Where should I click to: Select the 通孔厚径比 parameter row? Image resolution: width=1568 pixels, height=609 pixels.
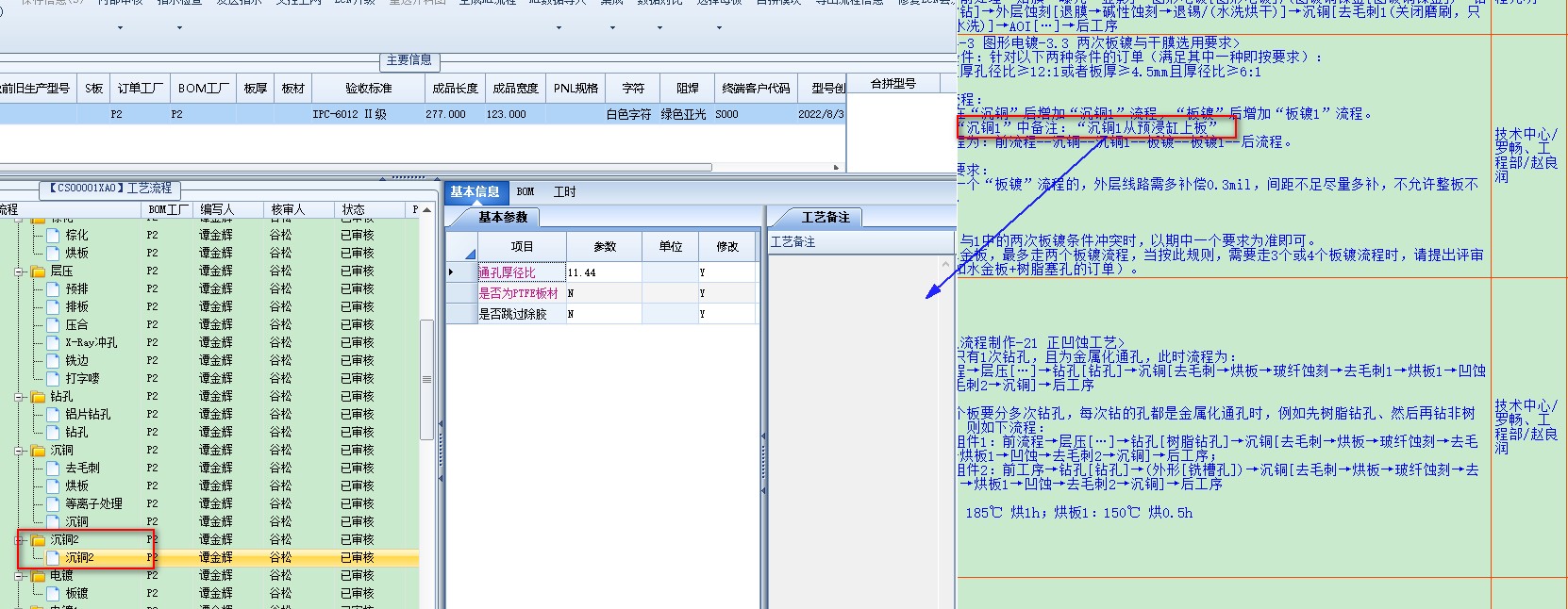tap(601, 272)
